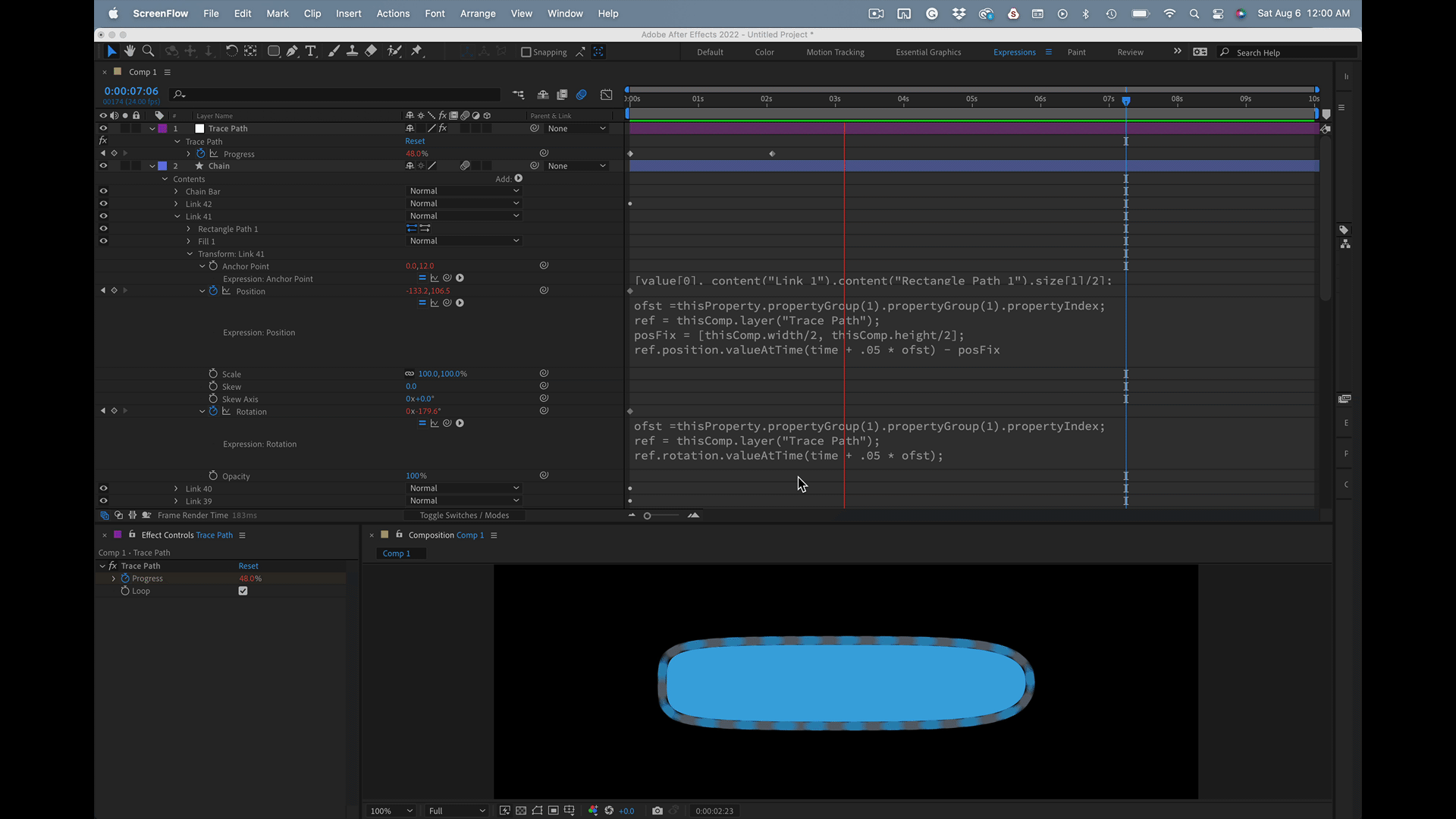The height and width of the screenshot is (819, 1456).
Task: Open the Link 42 blend mode dropdown
Action: [x=464, y=203]
